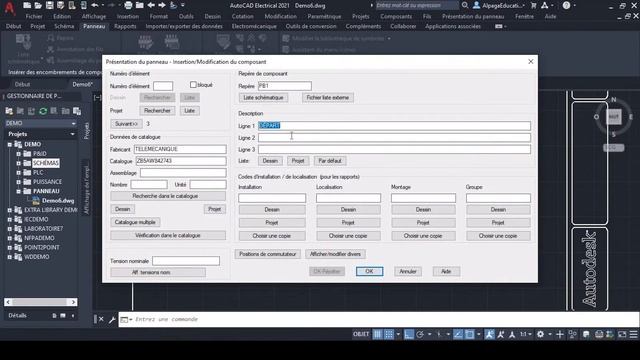Click the customization hamburger icon in the status bar
This screenshot has width=640, height=360.
pos(633,334)
